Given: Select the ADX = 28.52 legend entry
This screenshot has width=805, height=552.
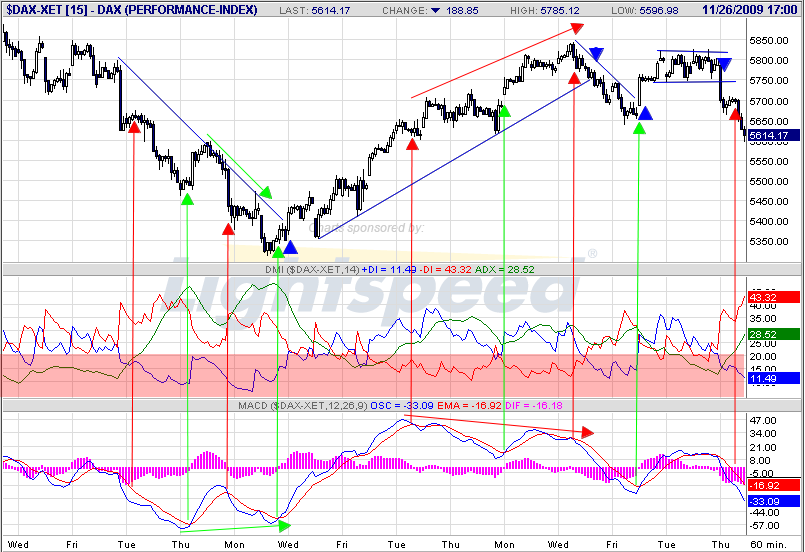Looking at the screenshot, I should pos(505,270).
